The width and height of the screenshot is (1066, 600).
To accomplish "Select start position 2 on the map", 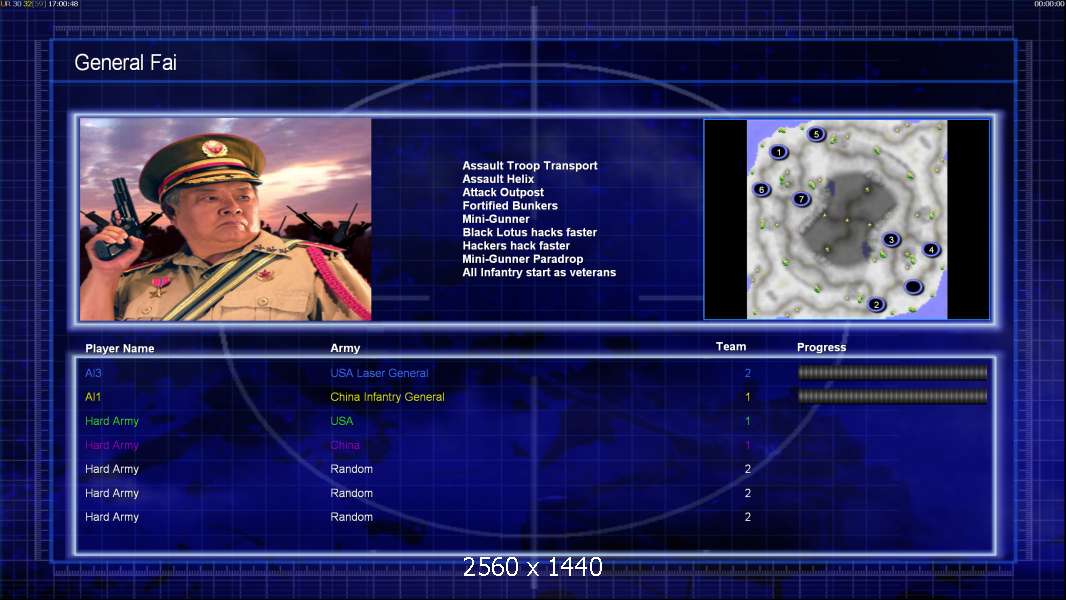I will click(x=876, y=304).
